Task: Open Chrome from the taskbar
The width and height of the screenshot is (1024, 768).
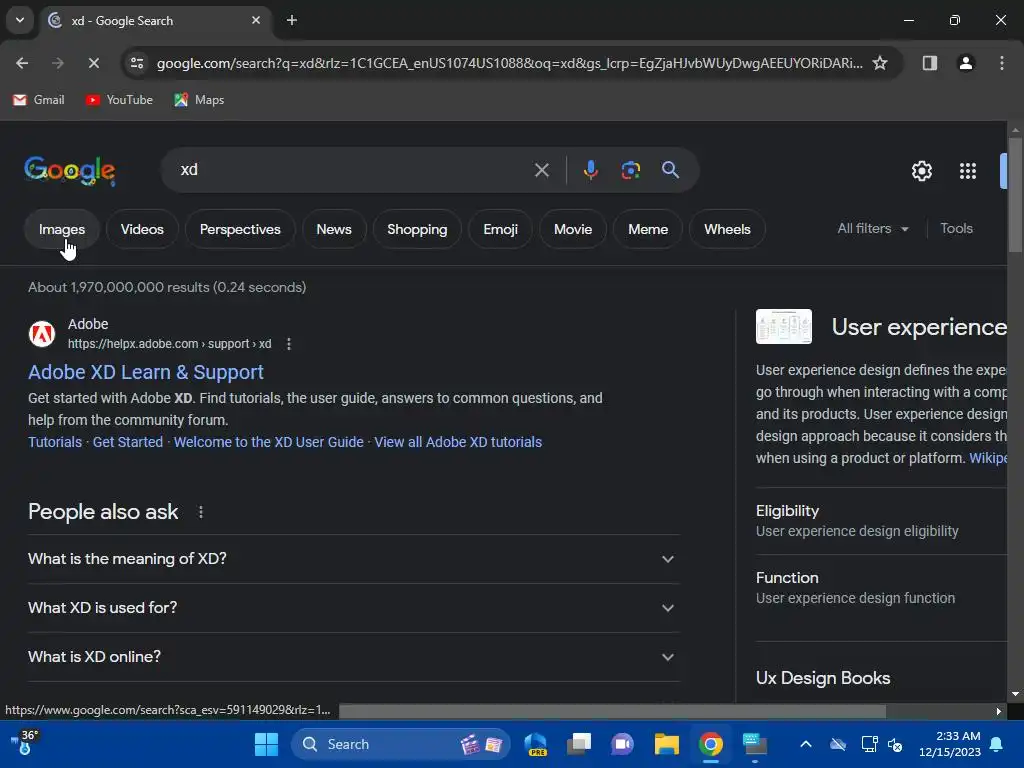Action: coord(711,744)
